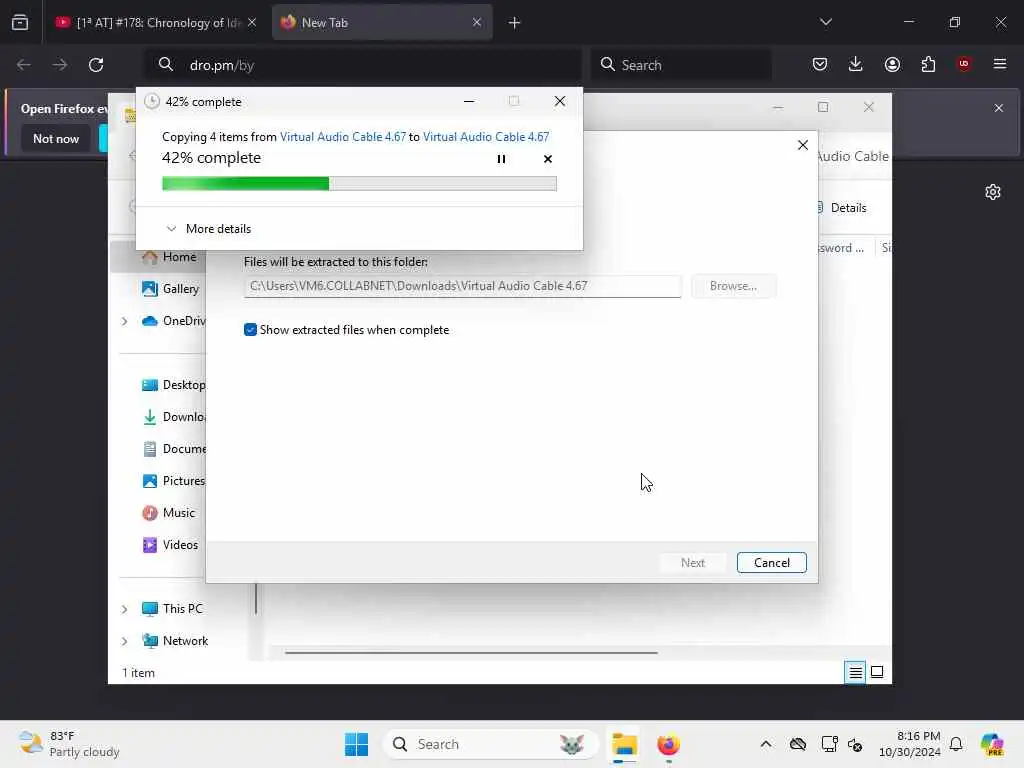Image resolution: width=1024 pixels, height=768 pixels.
Task: Go forward in Firefox
Action: (59, 65)
